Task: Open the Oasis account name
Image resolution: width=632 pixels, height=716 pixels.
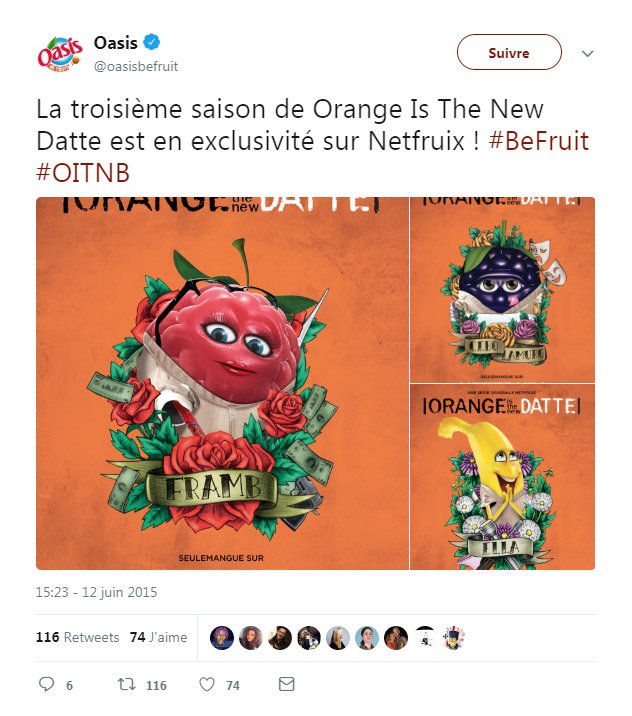Action: coord(115,43)
